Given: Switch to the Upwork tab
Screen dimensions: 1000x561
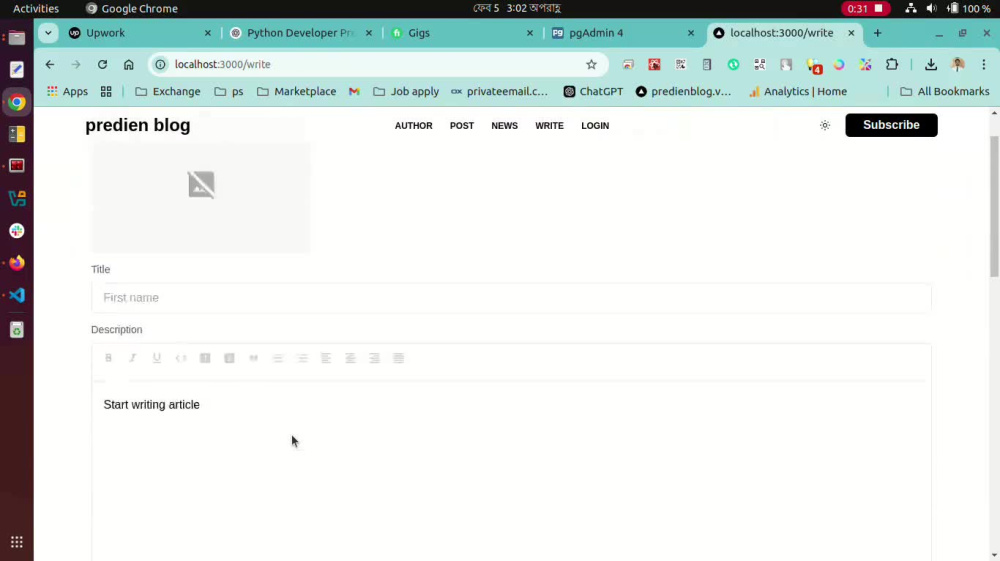Looking at the screenshot, I should tap(140, 33).
